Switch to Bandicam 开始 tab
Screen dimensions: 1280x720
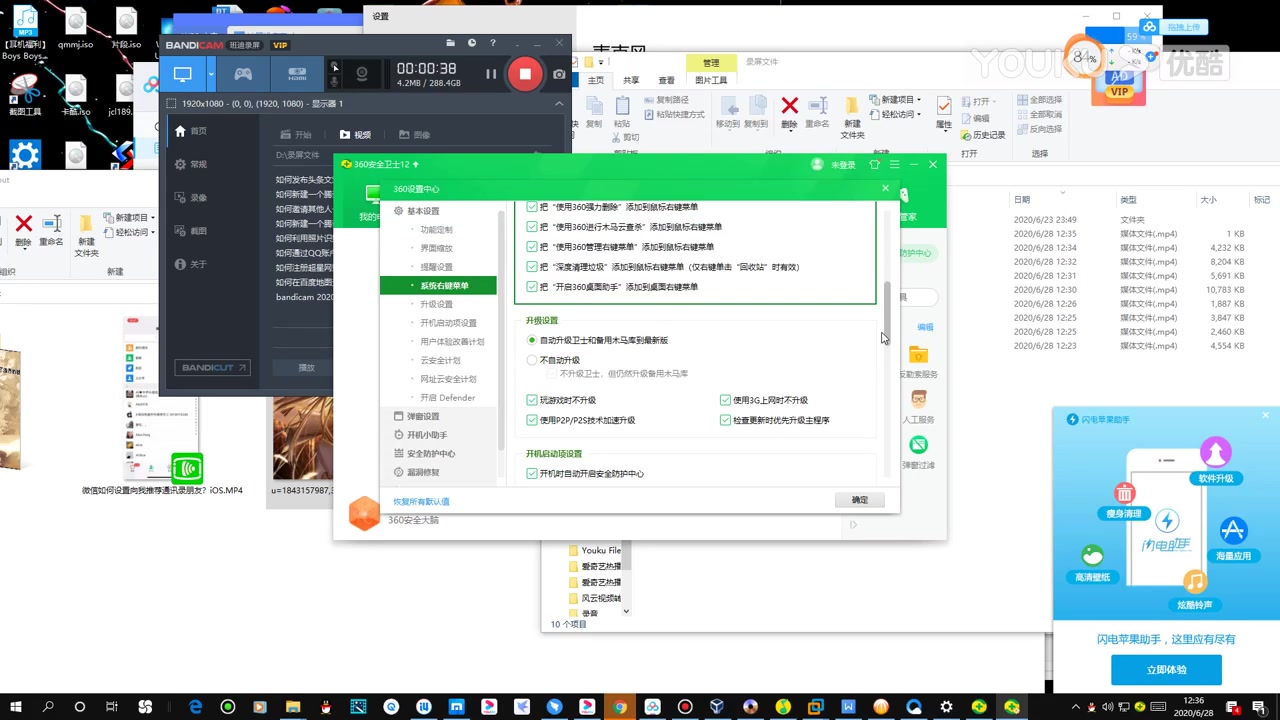(x=296, y=135)
